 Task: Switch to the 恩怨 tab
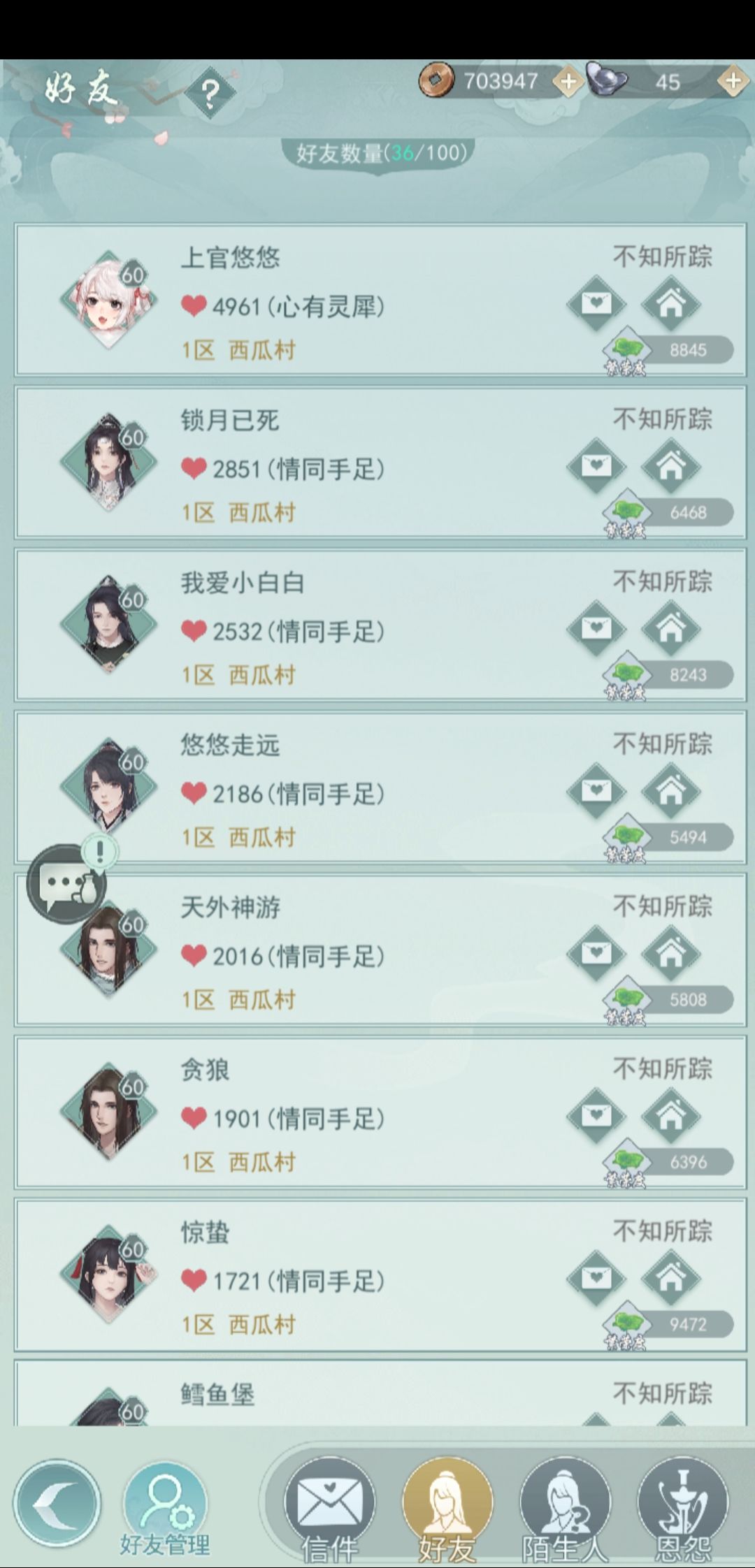683,1509
